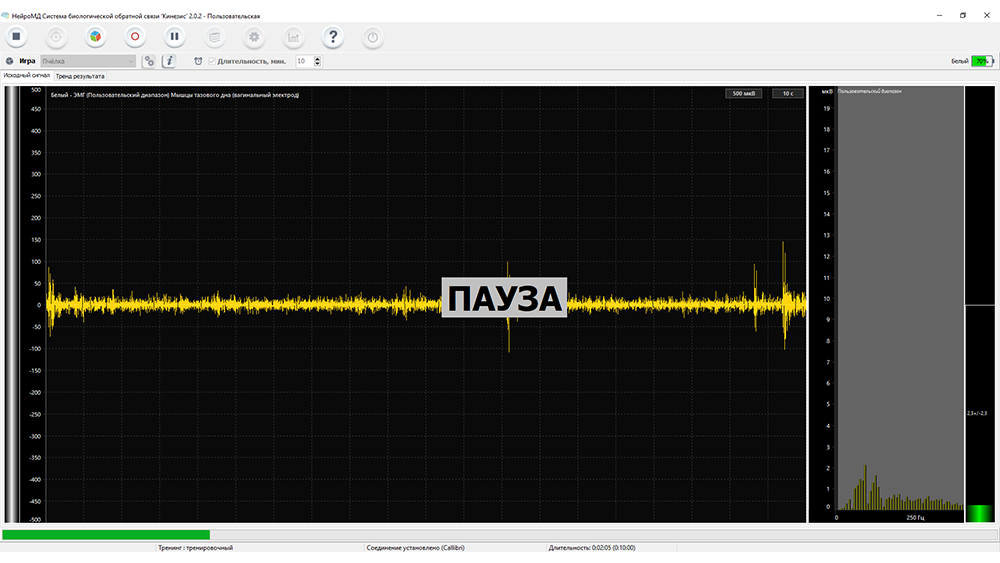
Task: Click the spectrum histogram panel
Action: pyautogui.click(x=900, y=298)
